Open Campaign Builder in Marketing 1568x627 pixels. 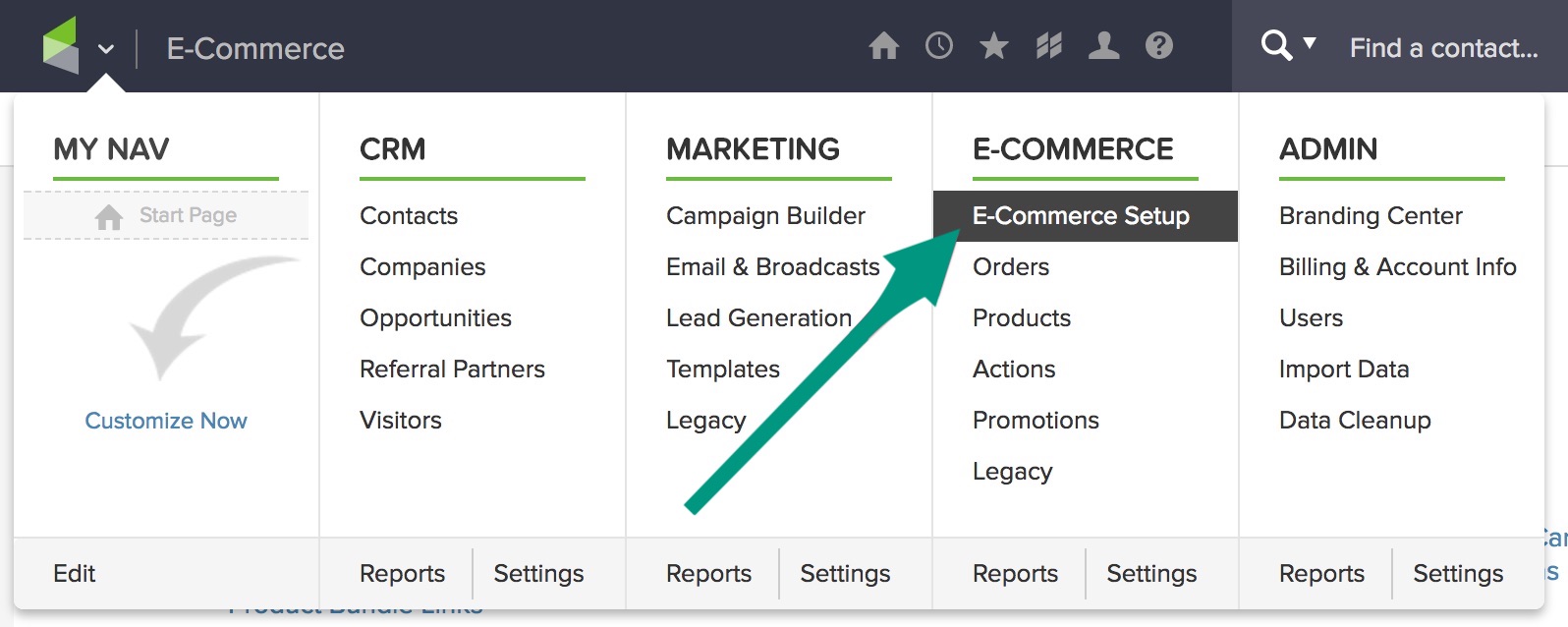765,215
